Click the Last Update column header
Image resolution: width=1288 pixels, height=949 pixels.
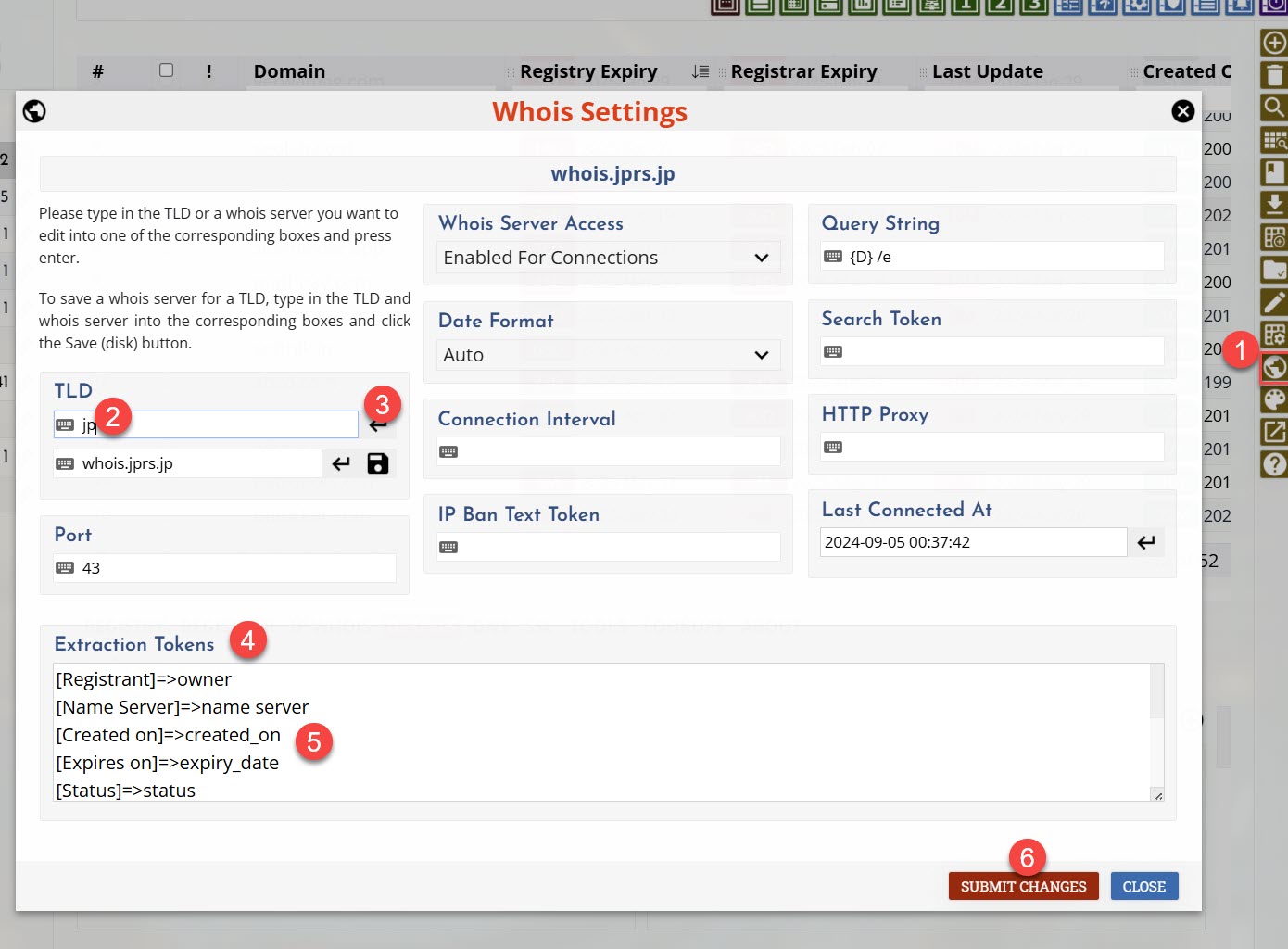[988, 71]
